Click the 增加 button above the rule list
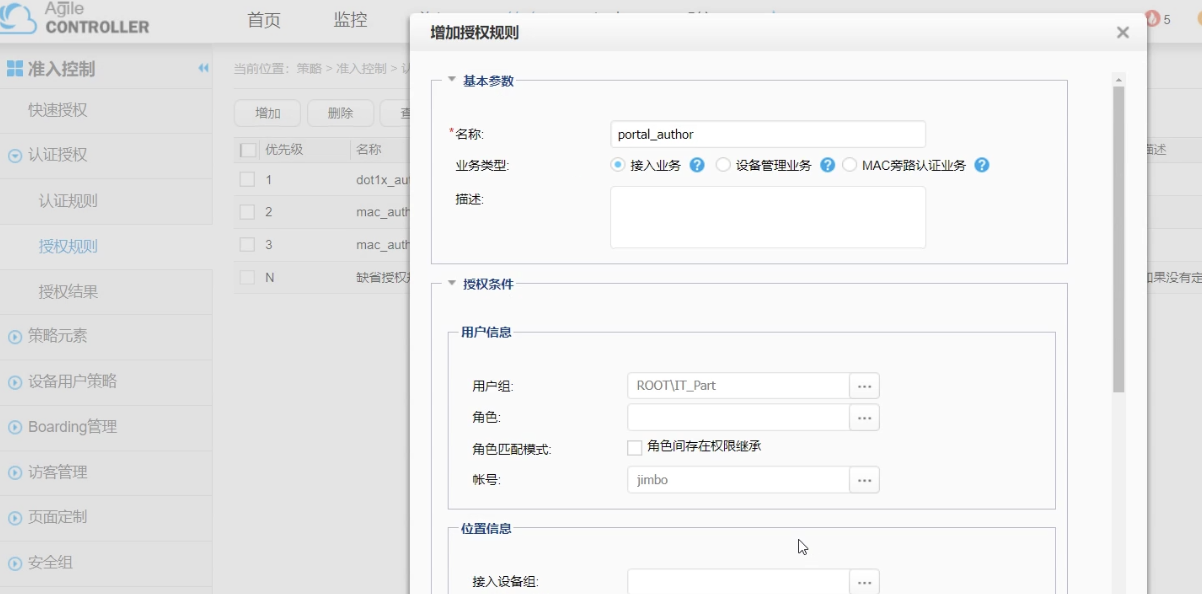Screen dimensions: 1202x594 coord(266,113)
